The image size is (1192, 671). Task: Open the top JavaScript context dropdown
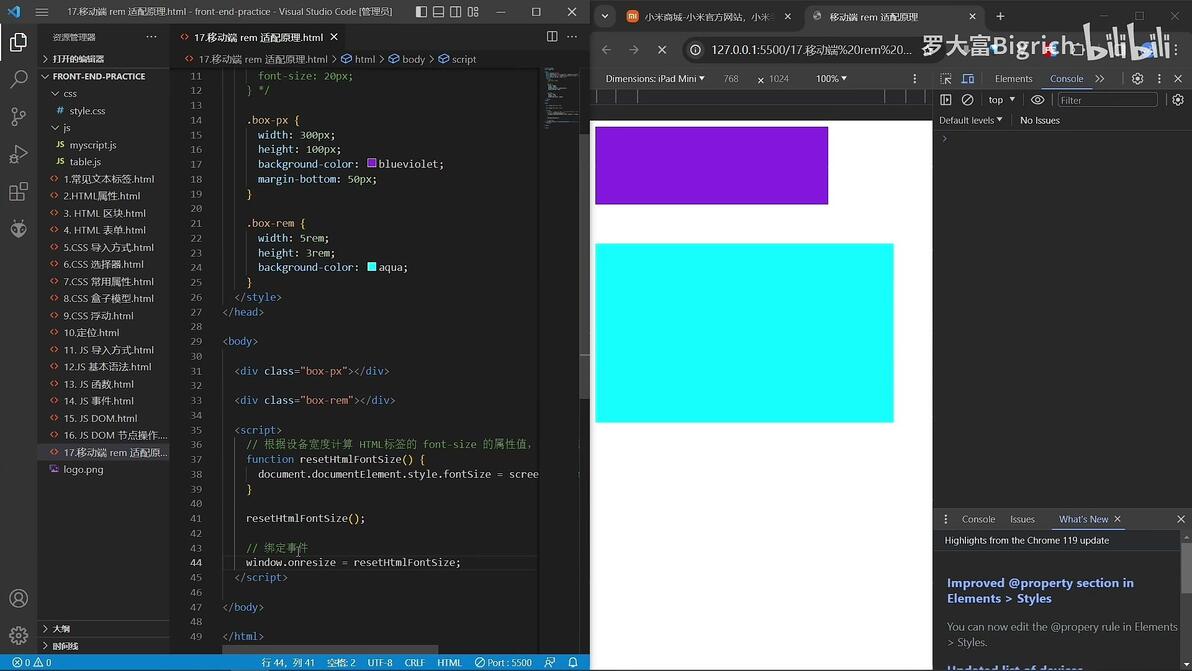coord(1001,100)
